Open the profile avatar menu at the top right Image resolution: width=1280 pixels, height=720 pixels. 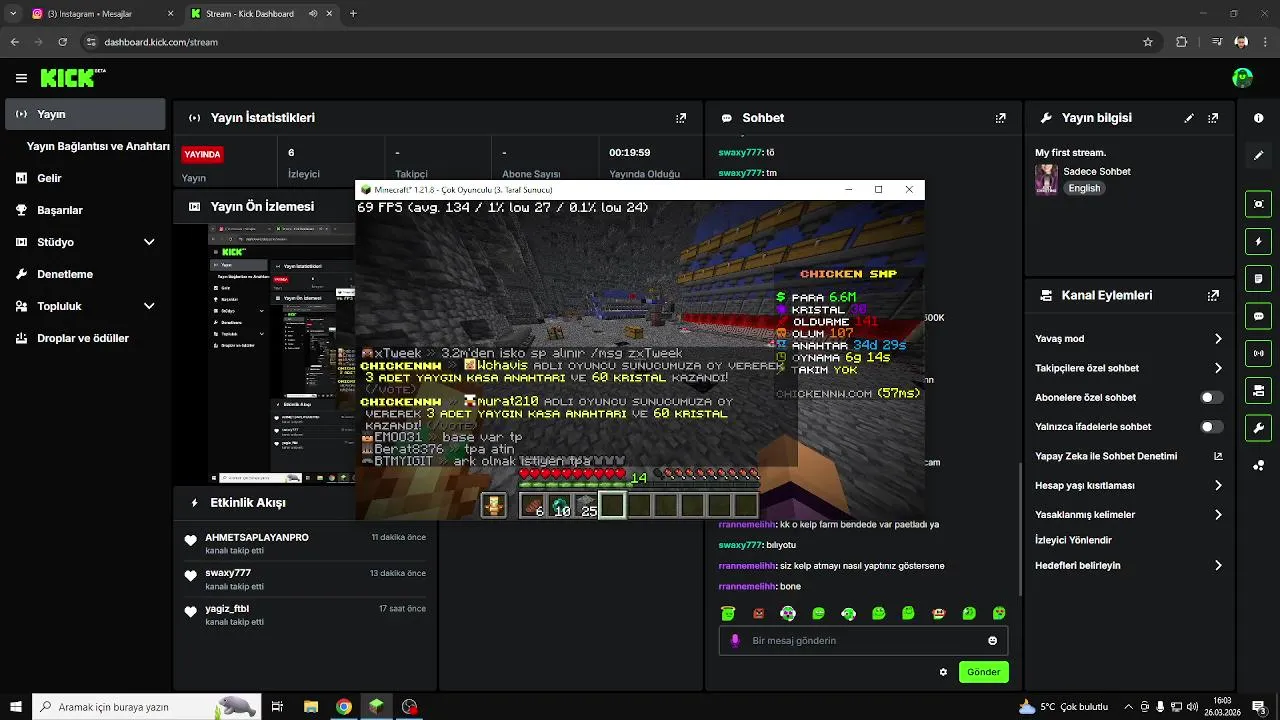point(1243,78)
